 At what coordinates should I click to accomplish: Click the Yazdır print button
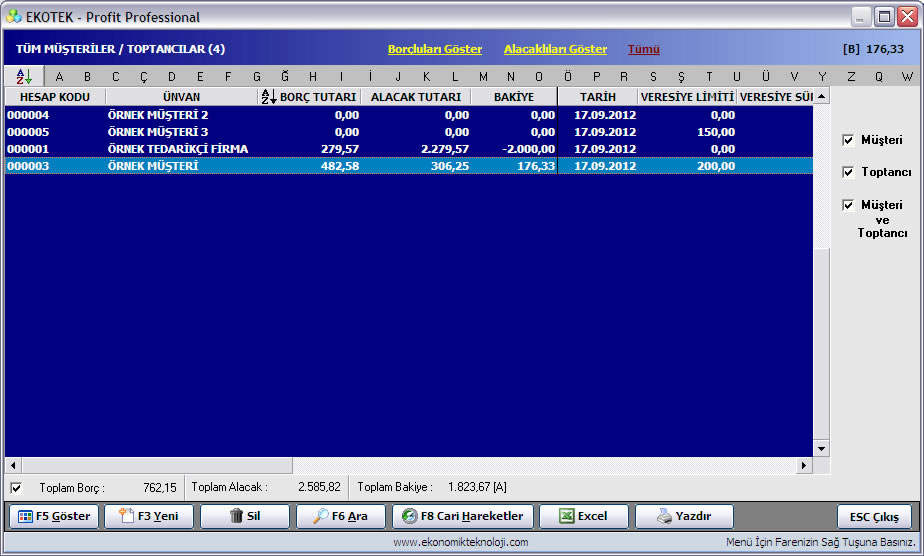(x=684, y=517)
